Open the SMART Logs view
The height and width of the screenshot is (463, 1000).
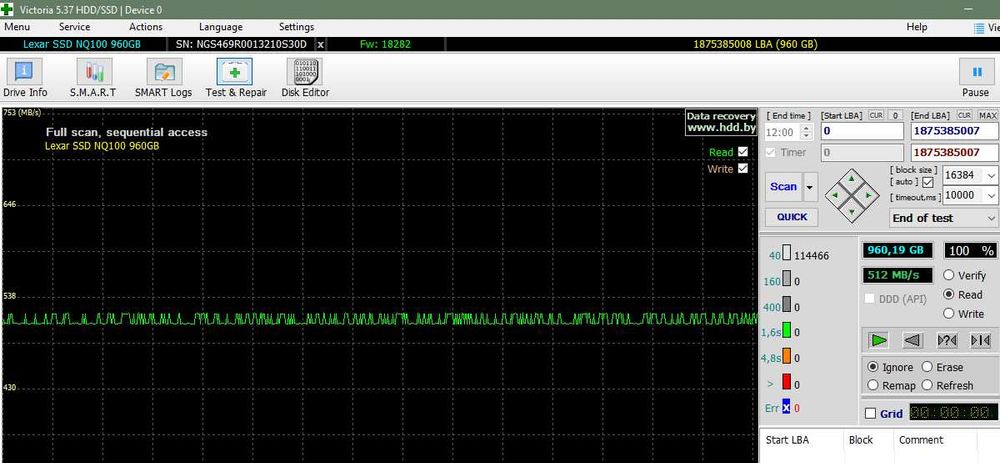163,78
